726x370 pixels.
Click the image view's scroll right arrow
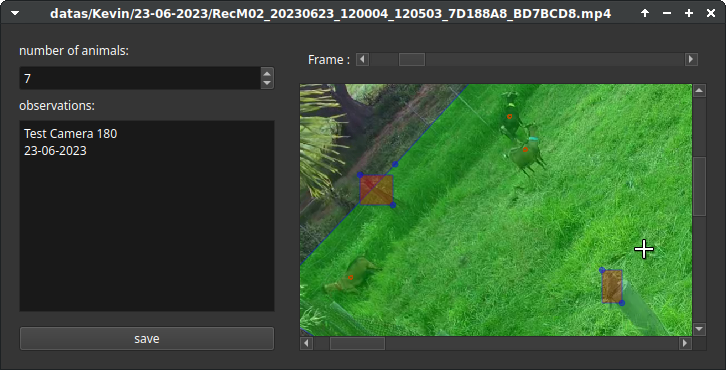pyautogui.click(x=685, y=343)
